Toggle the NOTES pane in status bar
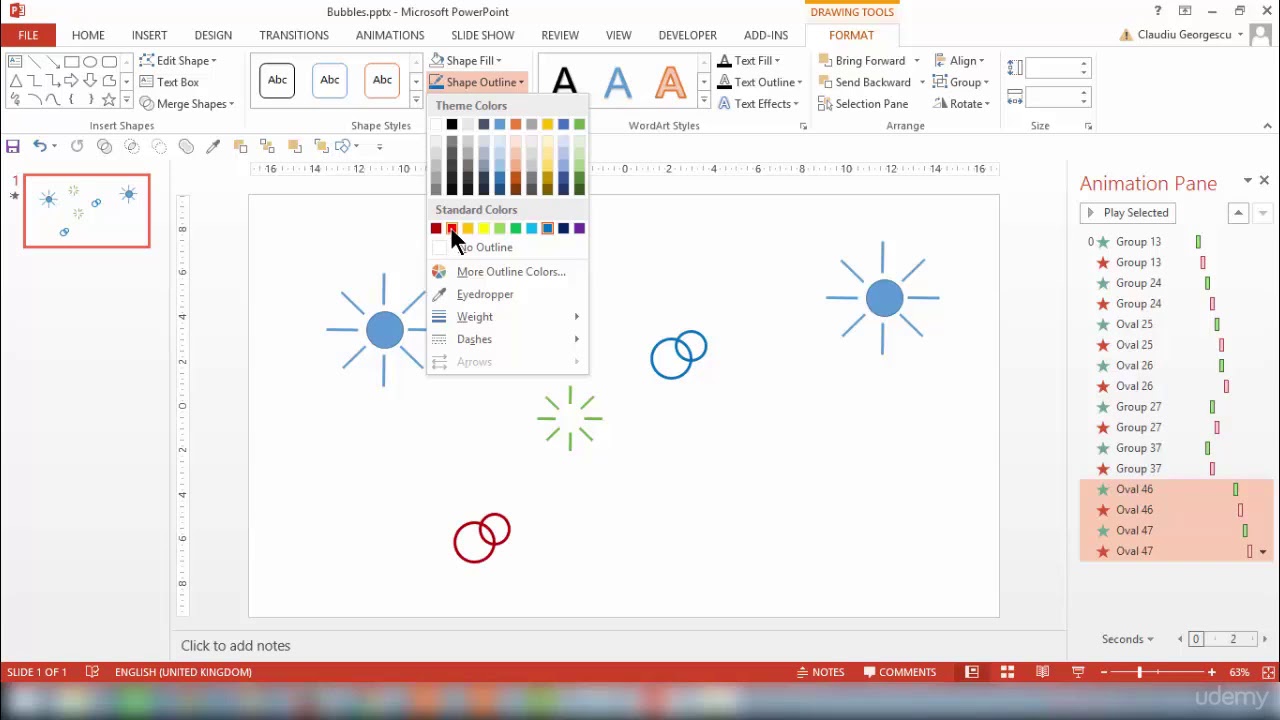The height and width of the screenshot is (720, 1280). pyautogui.click(x=820, y=672)
